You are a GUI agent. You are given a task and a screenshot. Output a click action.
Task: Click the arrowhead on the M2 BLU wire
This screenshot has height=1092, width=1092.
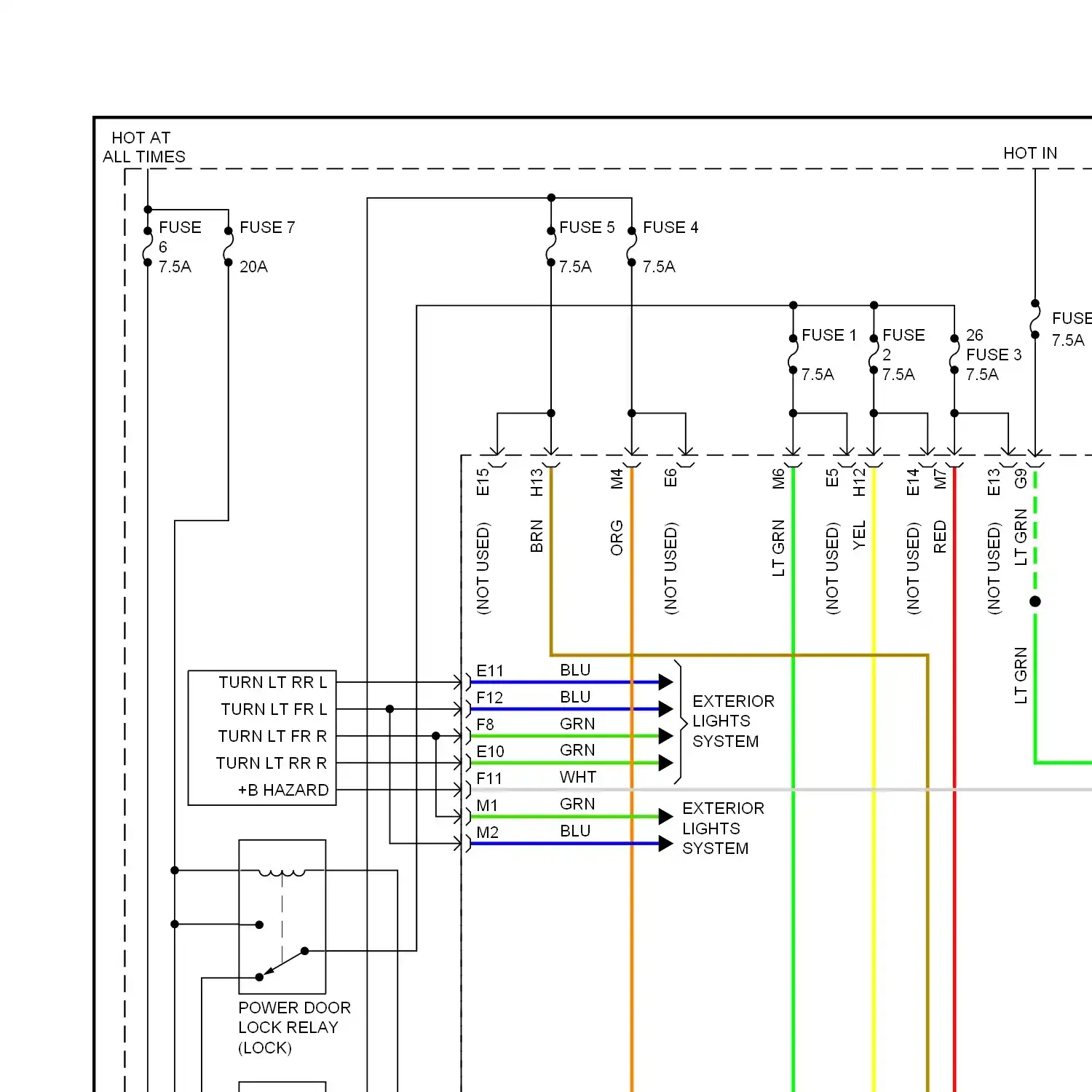(x=665, y=844)
